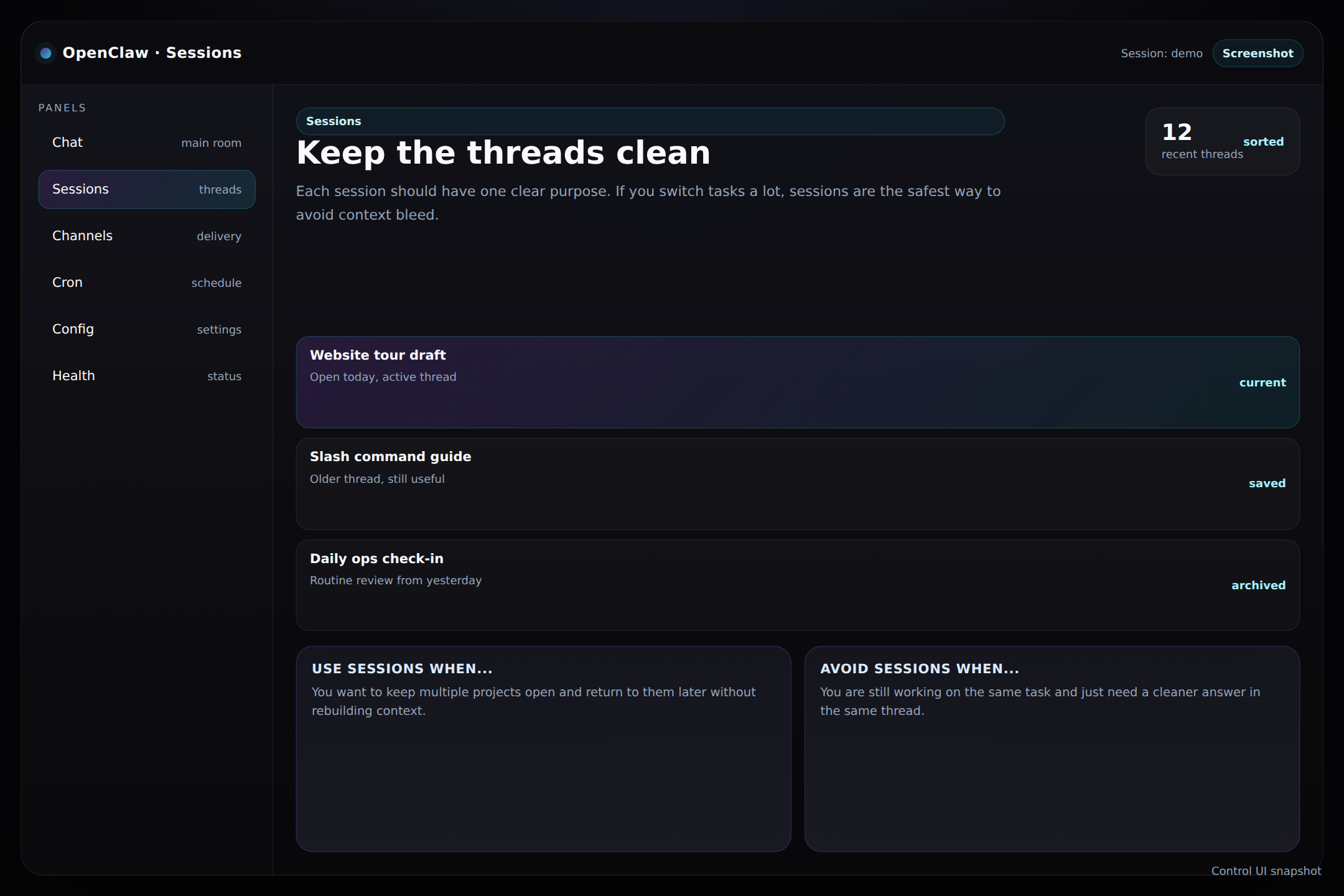The width and height of the screenshot is (1344, 896).
Task: Click the 'AVOID SESSIONS WHEN...' card
Action: [x=1052, y=749]
